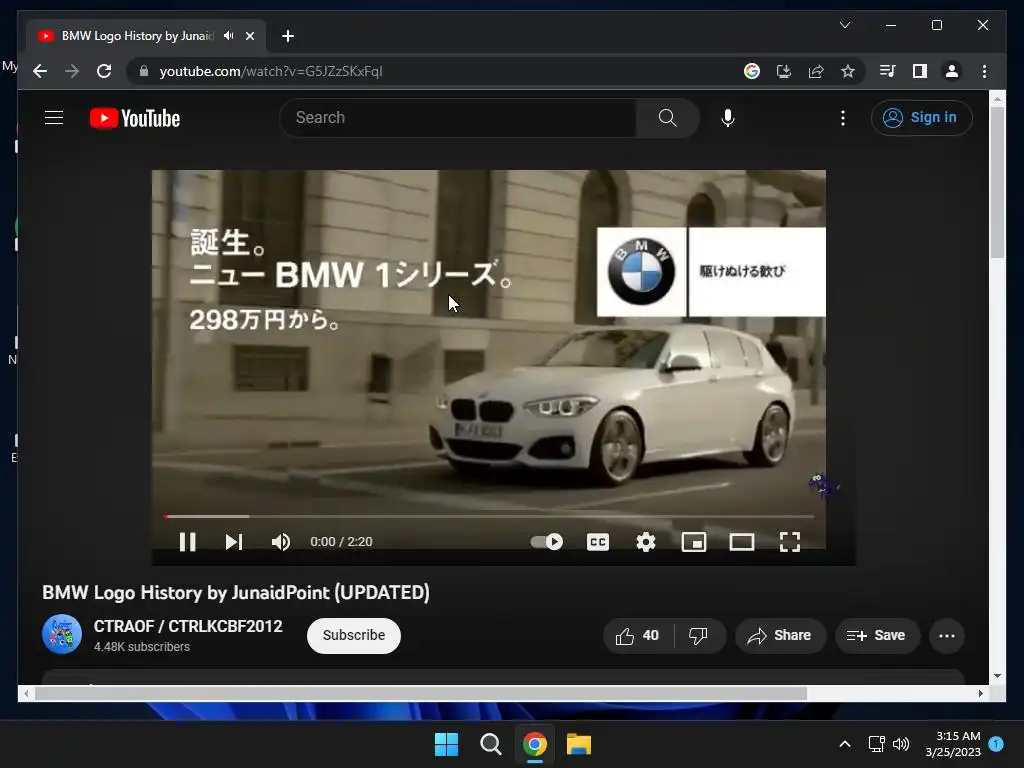Open the Google icon in address bar
The width and height of the screenshot is (1024, 768).
(752, 71)
